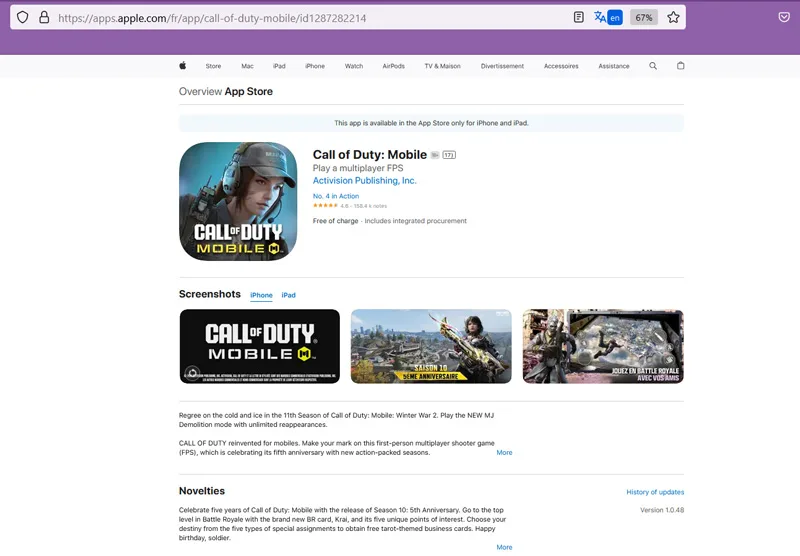Click the 'Screenshots' section heading
The image size is (800, 556).
tap(210, 294)
